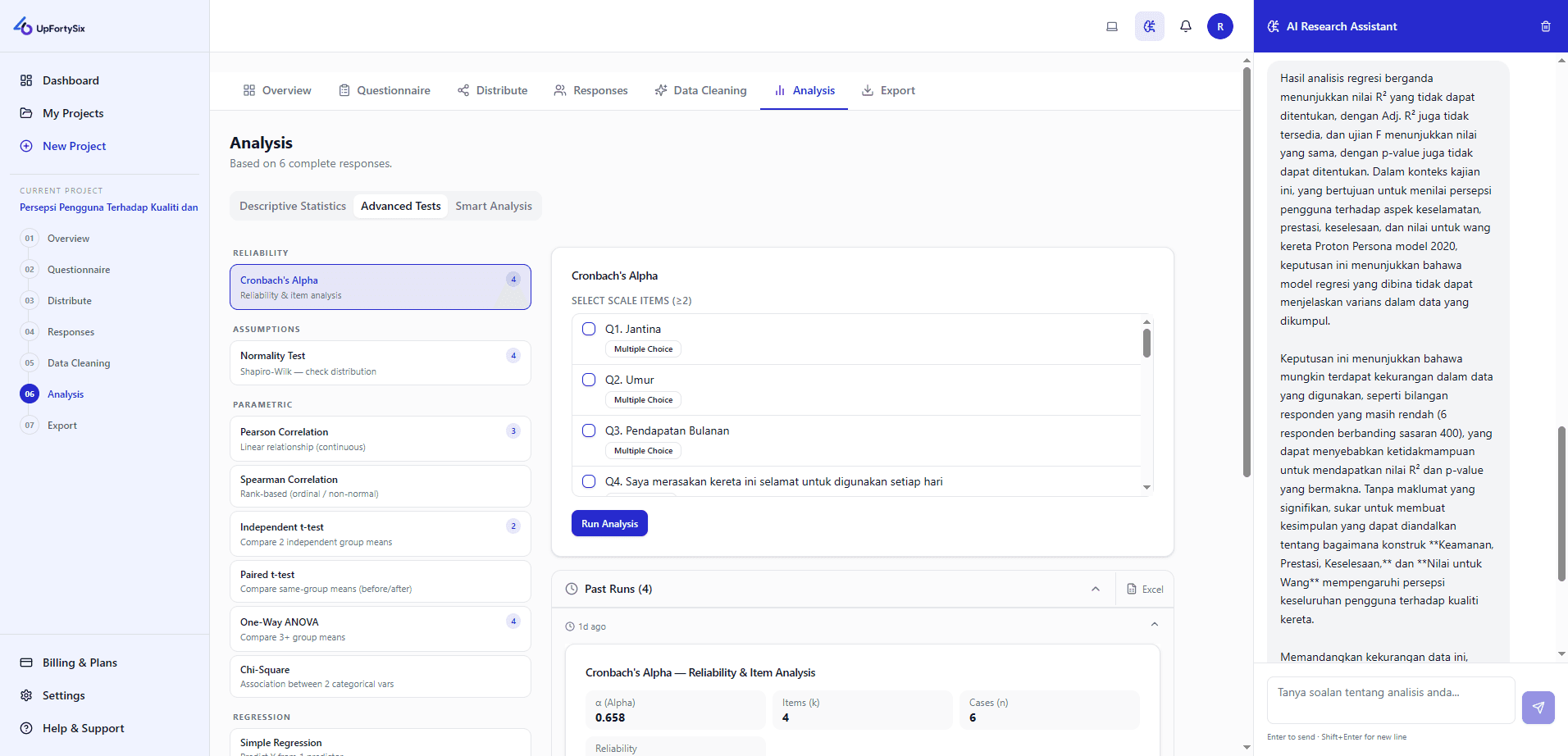Click the chat panel scrollbar
The width and height of the screenshot is (1568, 756).
1561,503
